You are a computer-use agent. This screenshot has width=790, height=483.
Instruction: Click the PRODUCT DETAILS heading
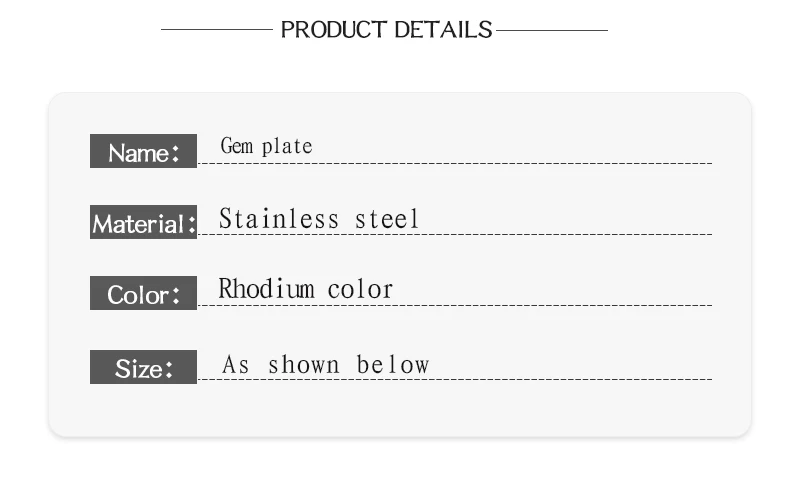point(386,30)
